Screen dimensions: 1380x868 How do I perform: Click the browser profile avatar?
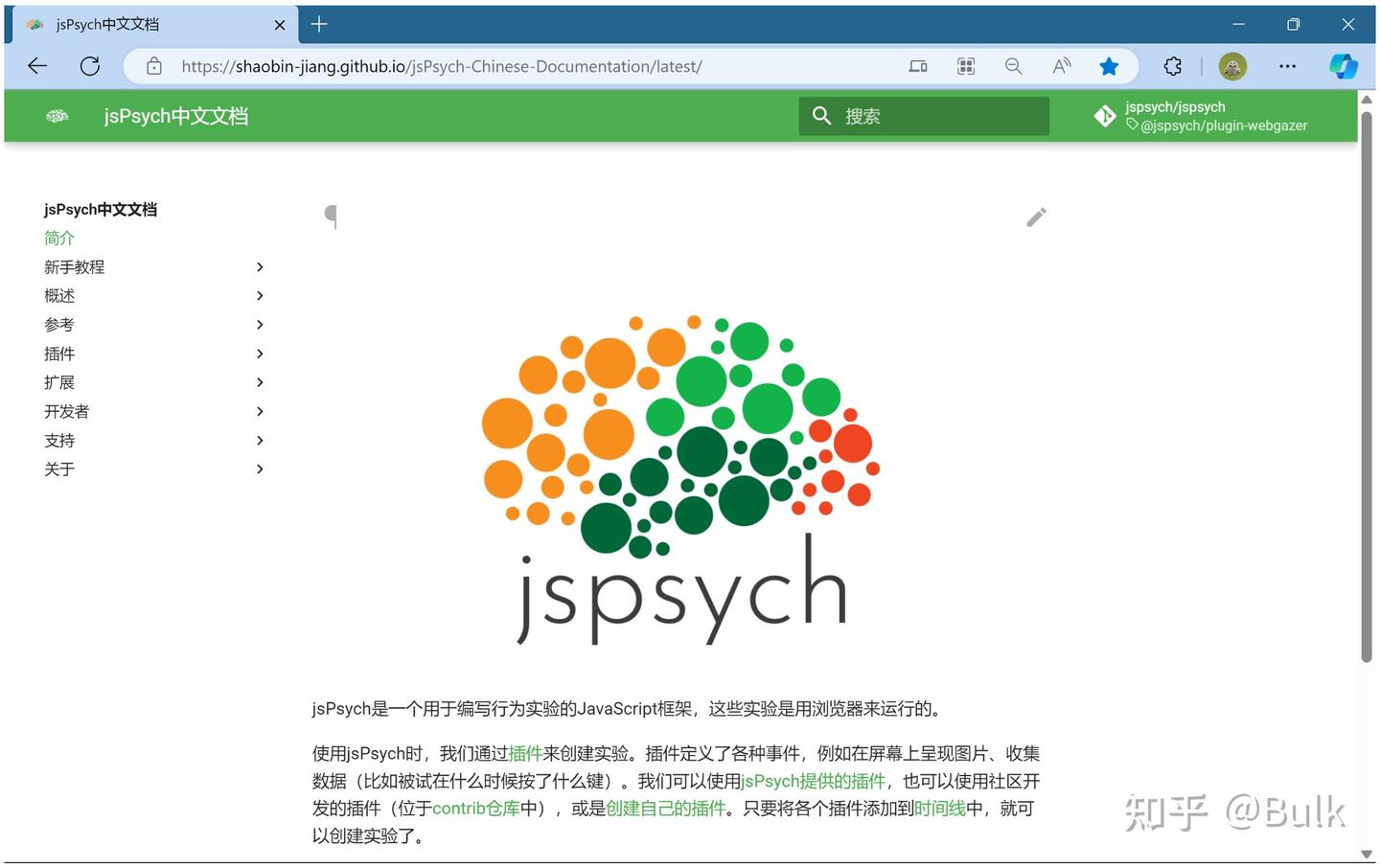pos(1232,66)
